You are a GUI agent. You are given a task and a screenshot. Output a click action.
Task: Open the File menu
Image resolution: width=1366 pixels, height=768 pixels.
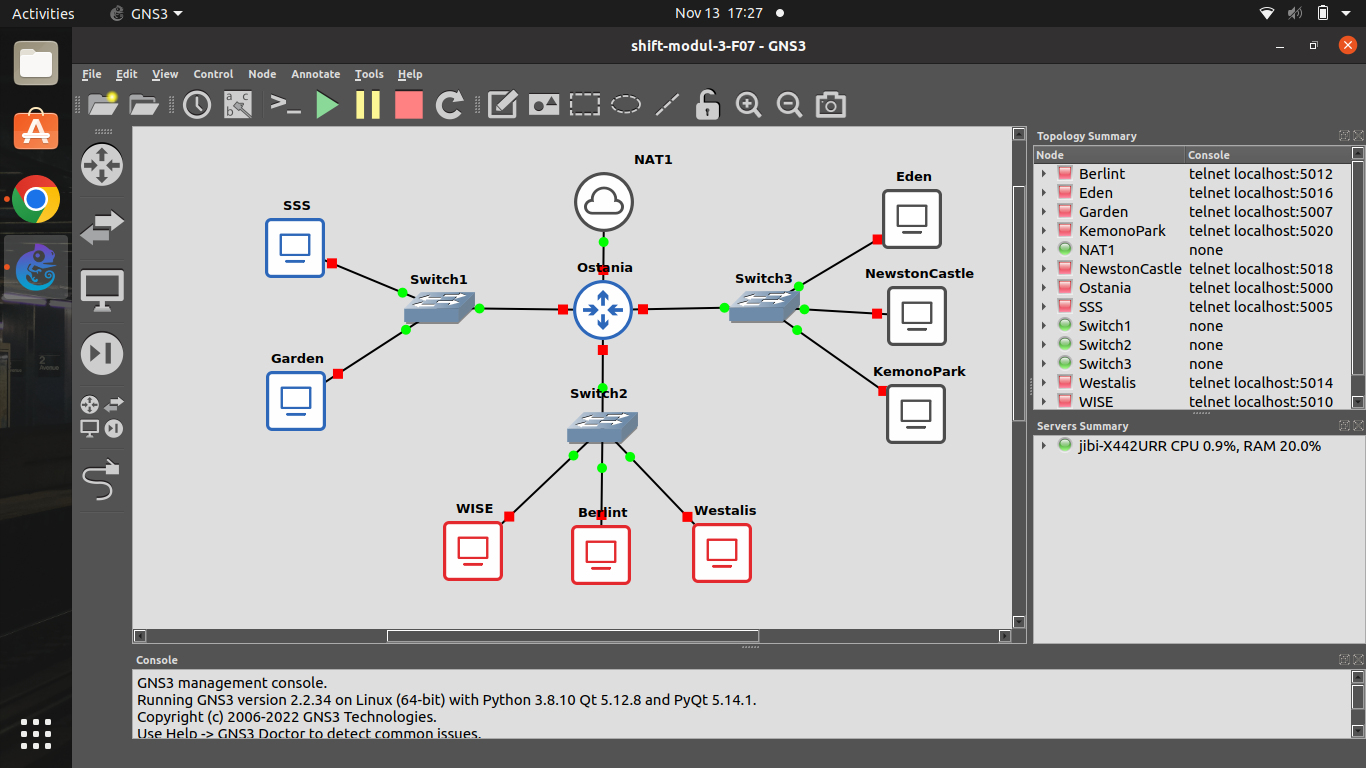(x=92, y=74)
